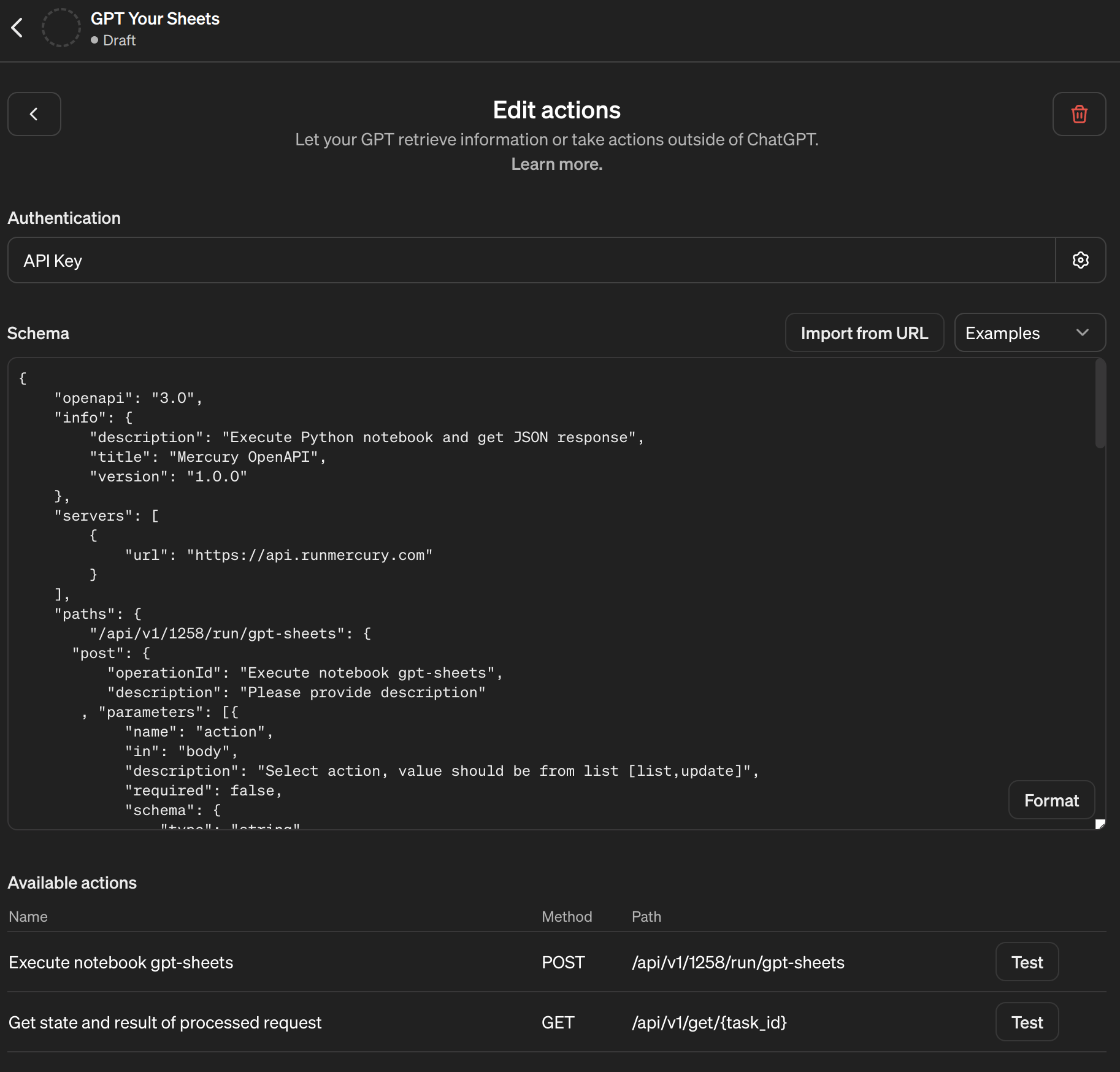
Task: Expand the Examples dropdown
Action: (x=1029, y=332)
